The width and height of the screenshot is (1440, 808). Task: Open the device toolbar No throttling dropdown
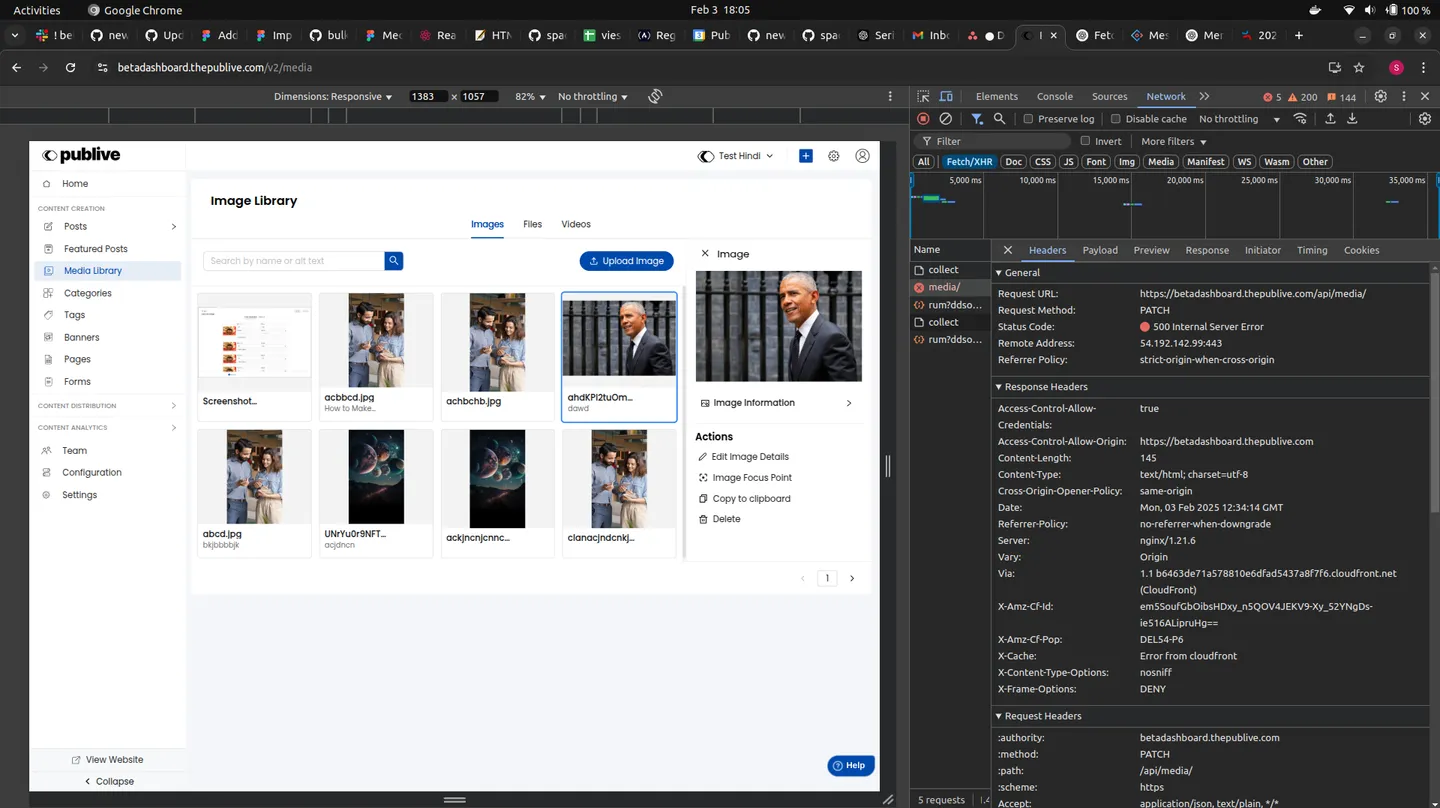[x=593, y=96]
